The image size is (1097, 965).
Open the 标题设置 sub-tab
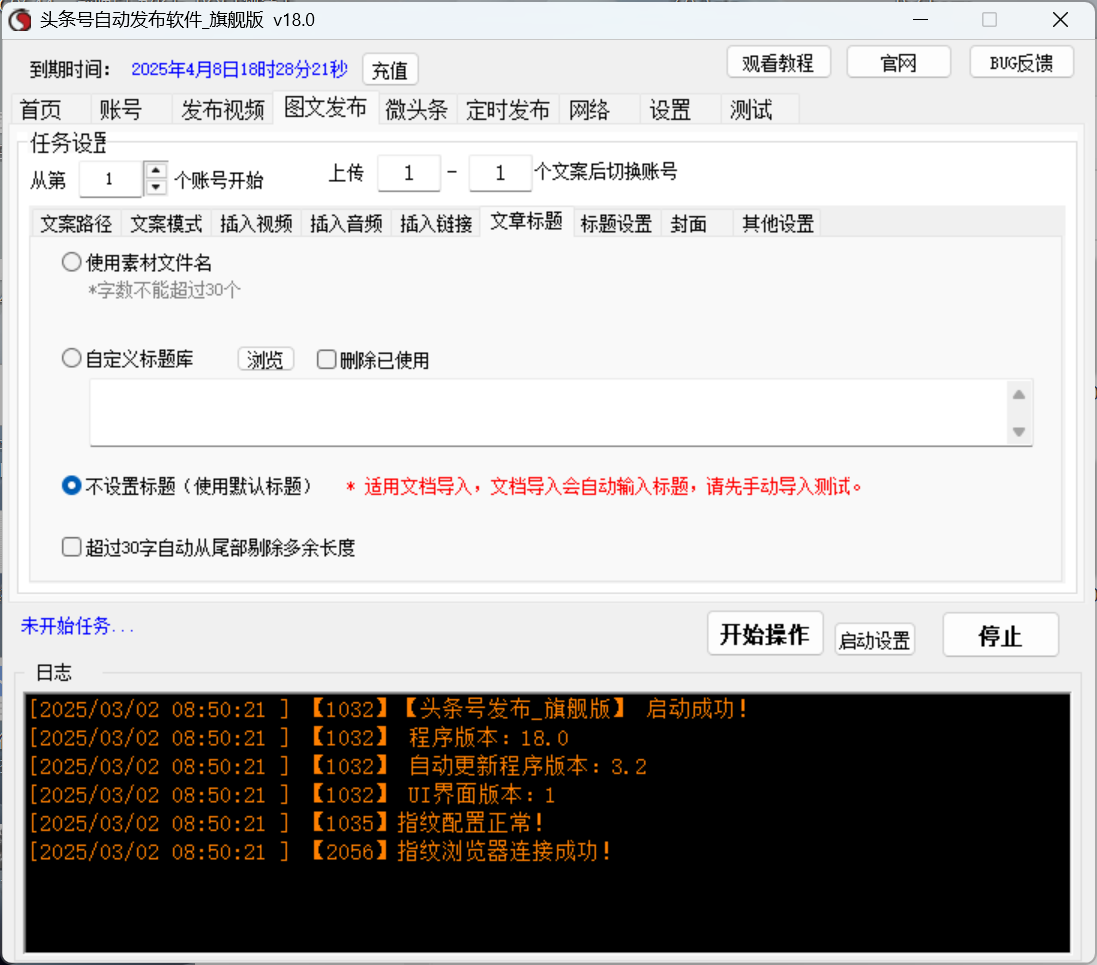[x=616, y=224]
